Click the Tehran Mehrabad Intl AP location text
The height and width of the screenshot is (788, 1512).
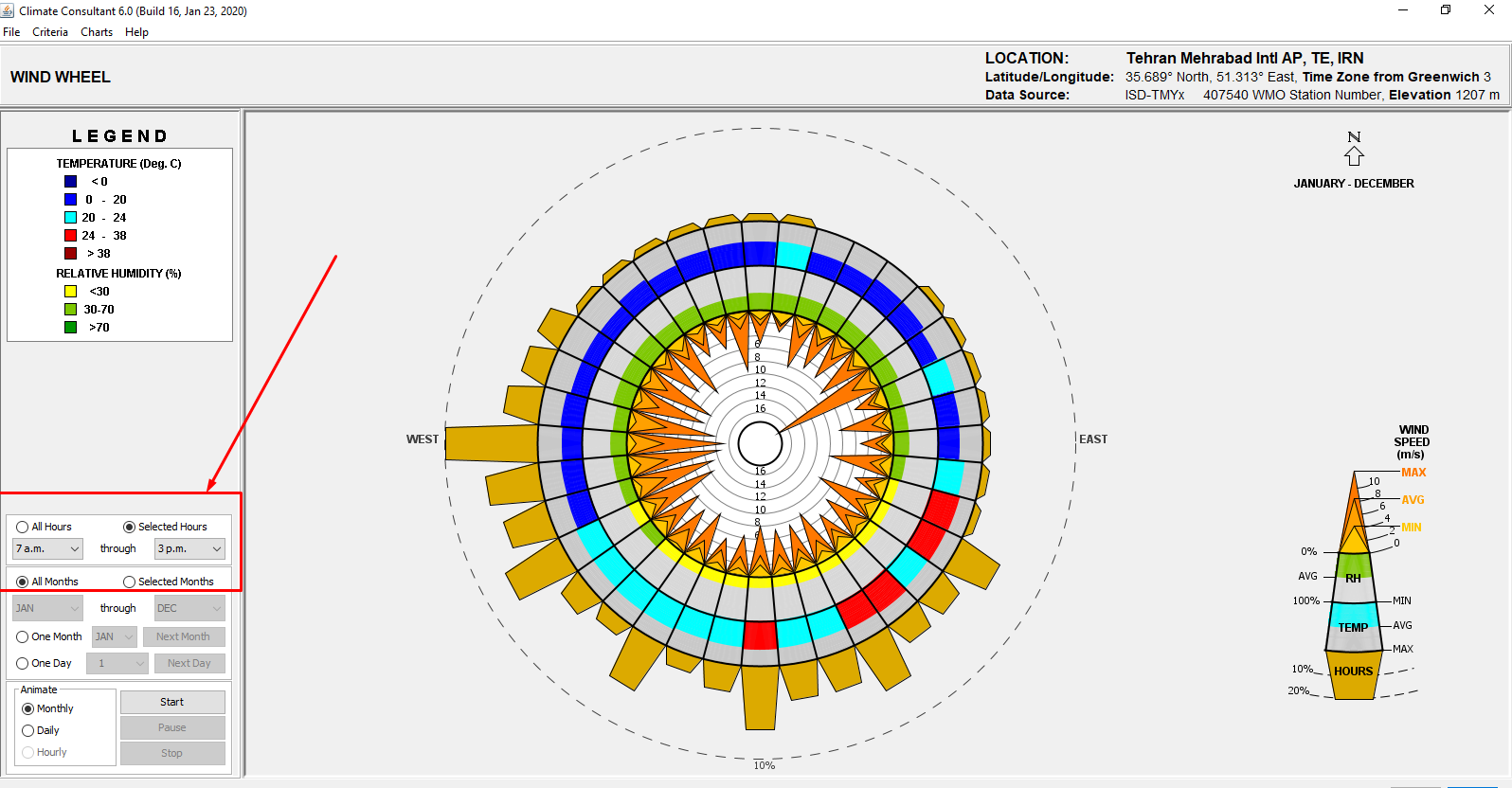[x=1245, y=58]
